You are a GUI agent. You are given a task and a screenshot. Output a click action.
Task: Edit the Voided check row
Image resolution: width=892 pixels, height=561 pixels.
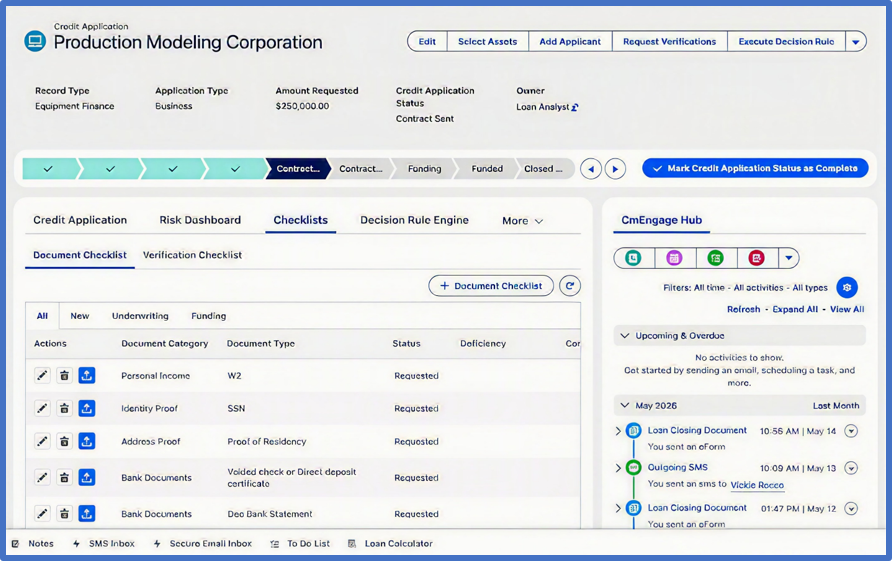tap(42, 477)
